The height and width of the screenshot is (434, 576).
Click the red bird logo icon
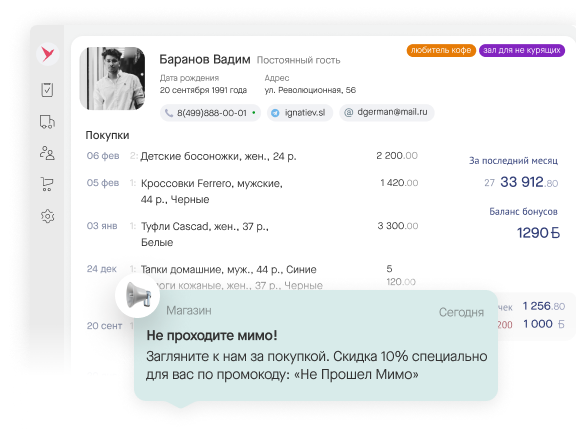(x=48, y=54)
